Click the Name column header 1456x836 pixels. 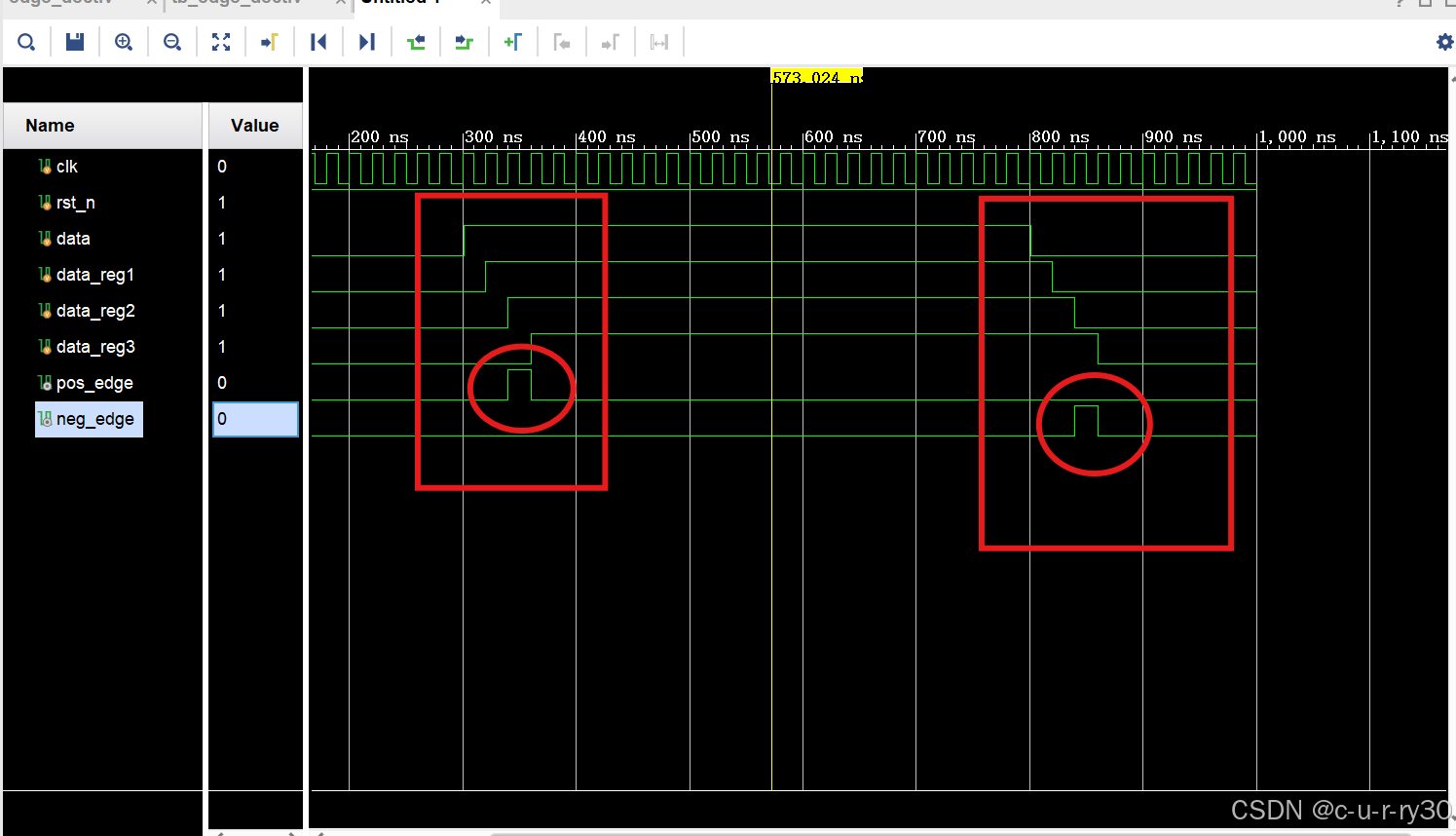(x=102, y=126)
